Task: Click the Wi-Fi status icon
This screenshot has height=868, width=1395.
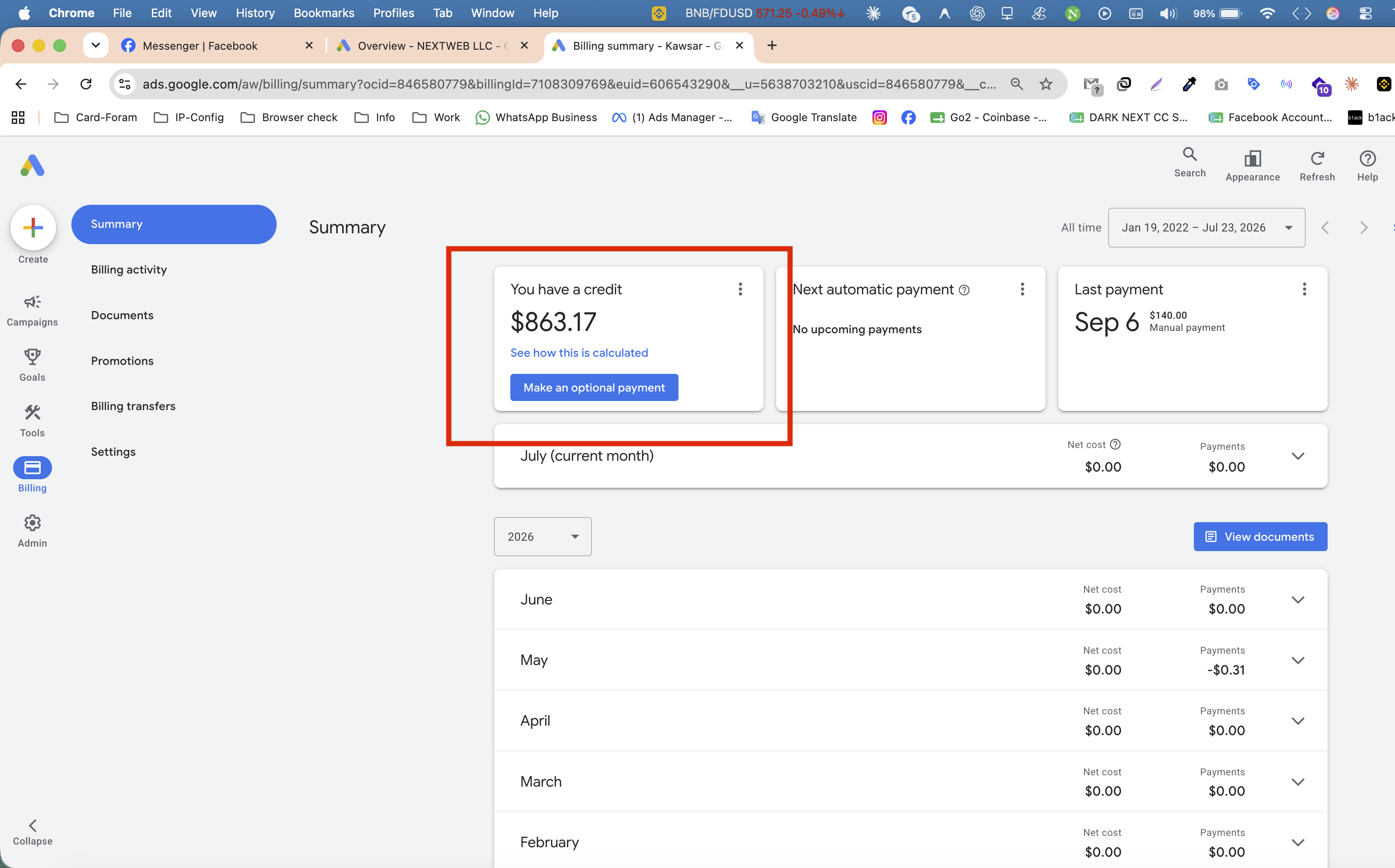Action: [x=1268, y=13]
